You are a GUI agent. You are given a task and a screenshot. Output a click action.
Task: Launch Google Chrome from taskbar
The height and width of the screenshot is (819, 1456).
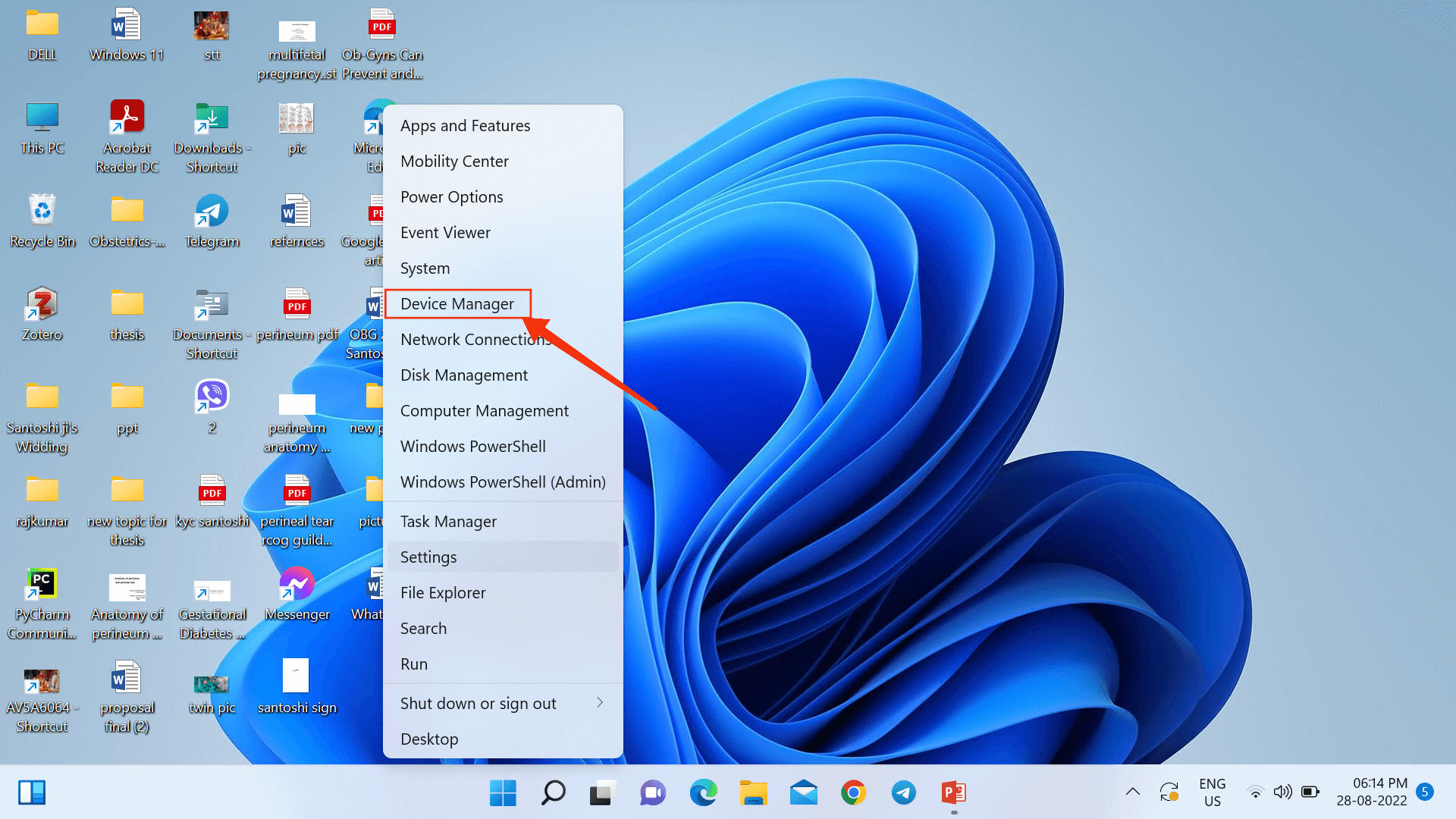(x=853, y=793)
